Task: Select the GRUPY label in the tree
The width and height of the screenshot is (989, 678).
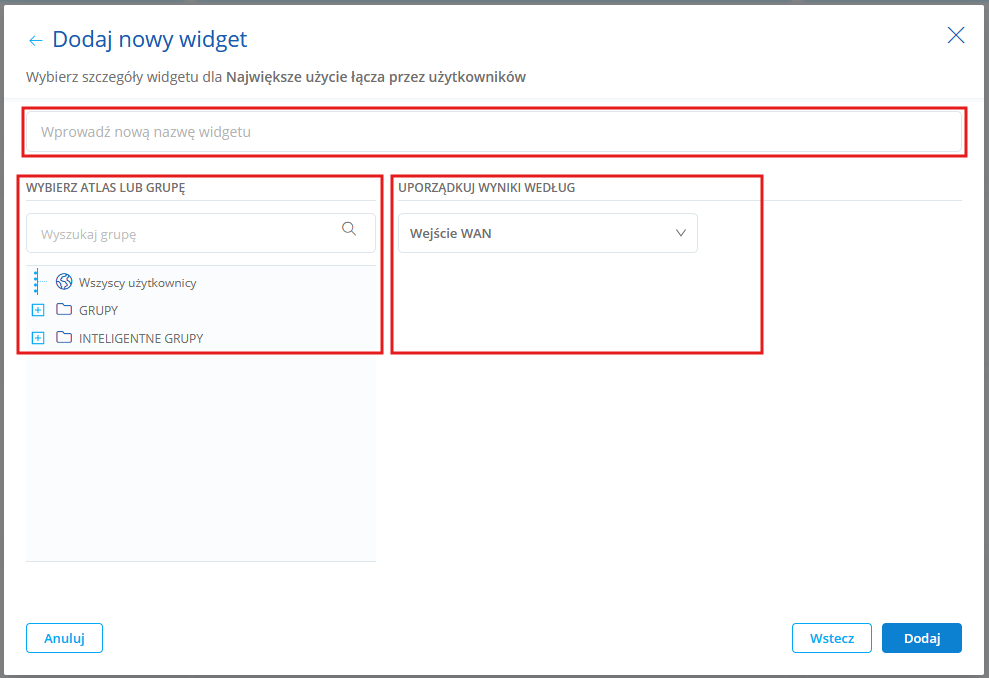Action: click(x=98, y=310)
